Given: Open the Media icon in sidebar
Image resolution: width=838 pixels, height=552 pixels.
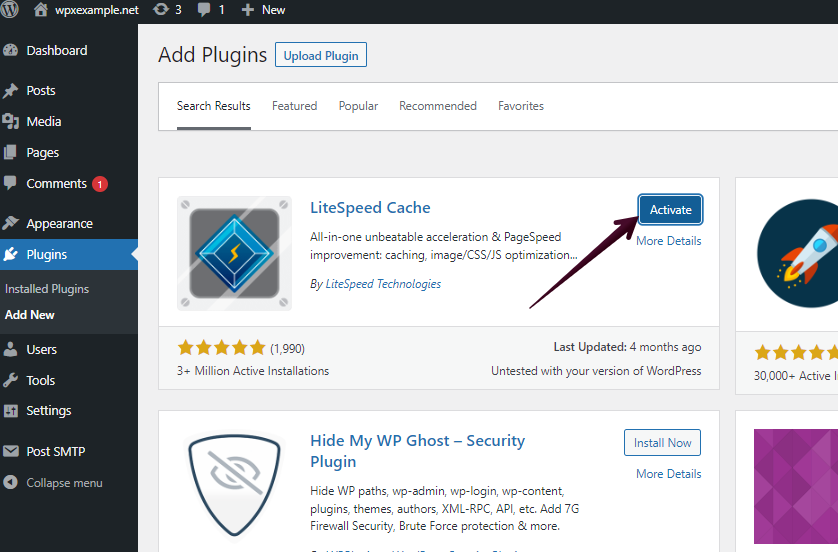Looking at the screenshot, I should tap(11, 121).
